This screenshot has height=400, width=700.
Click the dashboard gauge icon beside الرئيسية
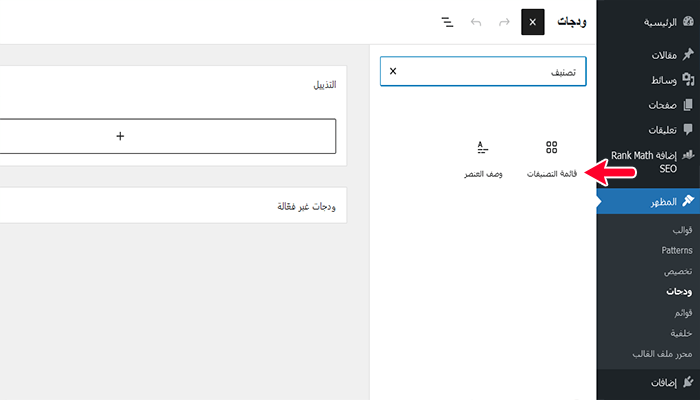(x=688, y=22)
